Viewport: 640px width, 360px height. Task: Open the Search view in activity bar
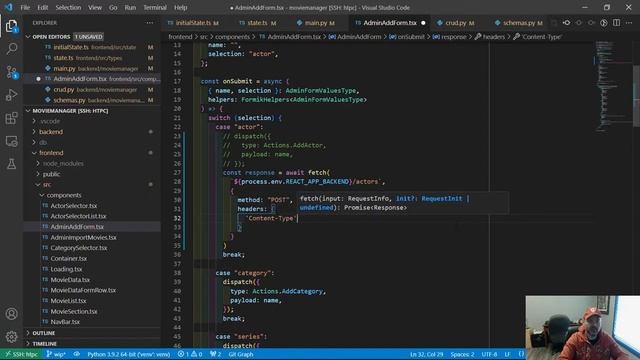coord(11,49)
